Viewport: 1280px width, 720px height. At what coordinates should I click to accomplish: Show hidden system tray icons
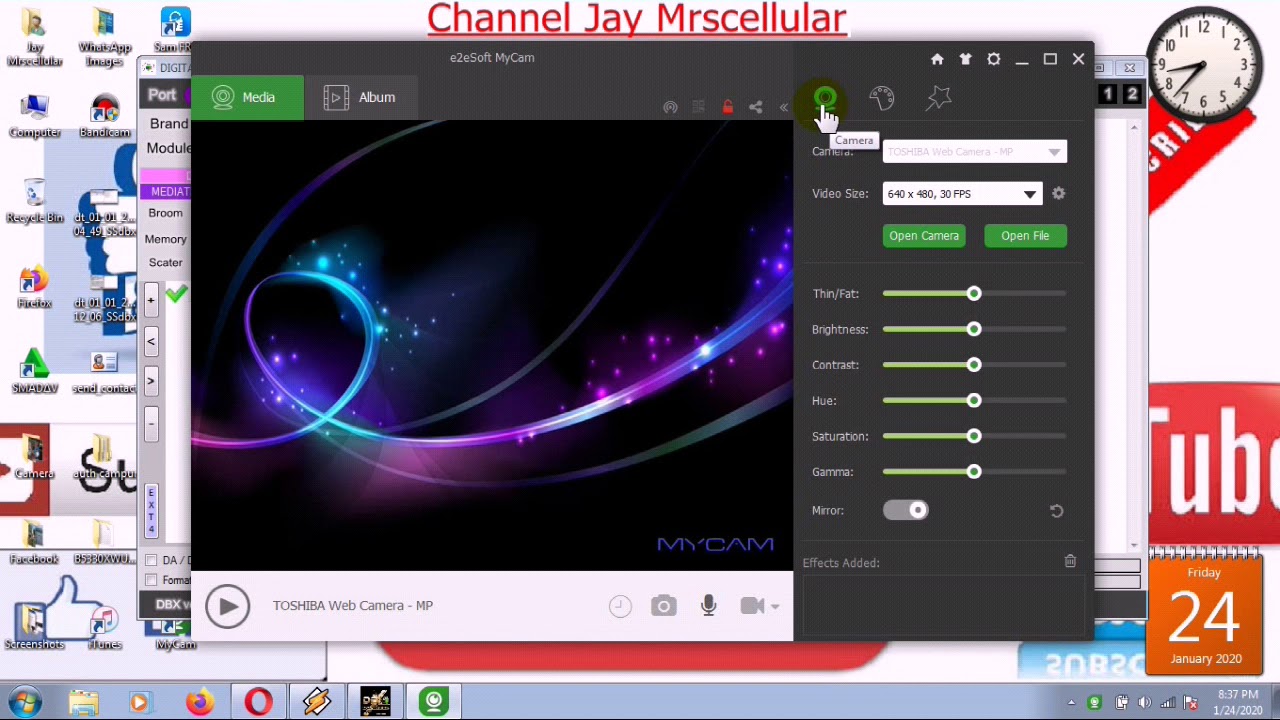point(1071,702)
